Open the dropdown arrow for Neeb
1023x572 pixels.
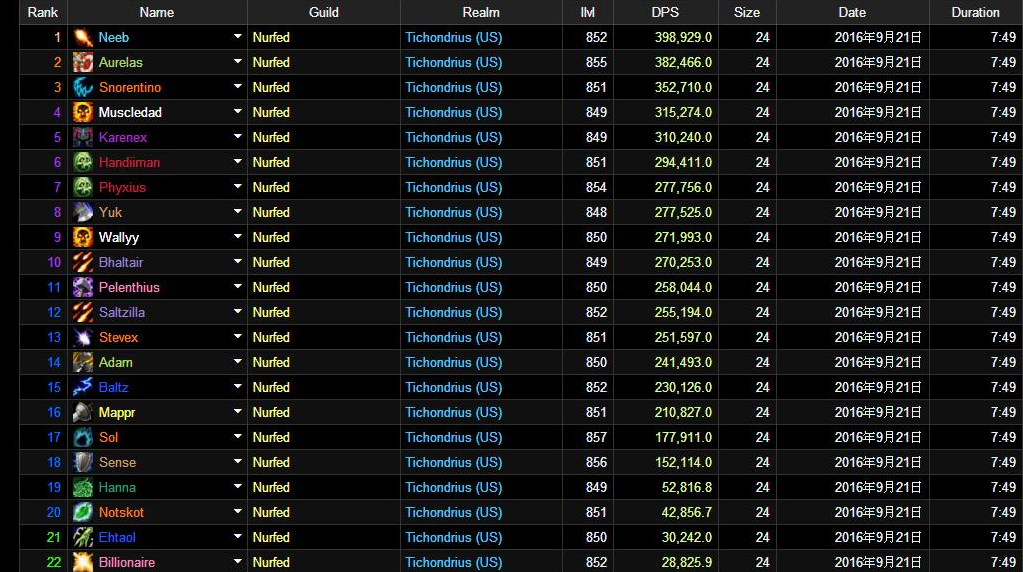click(x=237, y=37)
